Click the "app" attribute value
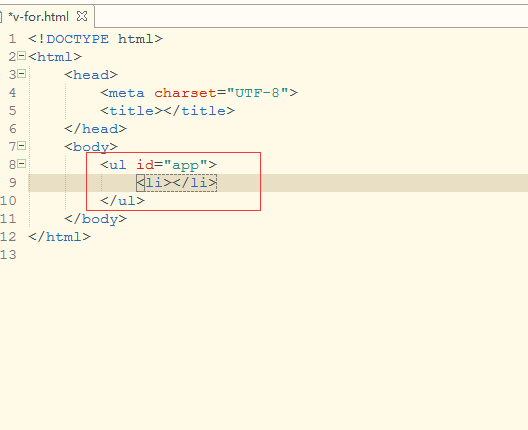 click(185, 165)
